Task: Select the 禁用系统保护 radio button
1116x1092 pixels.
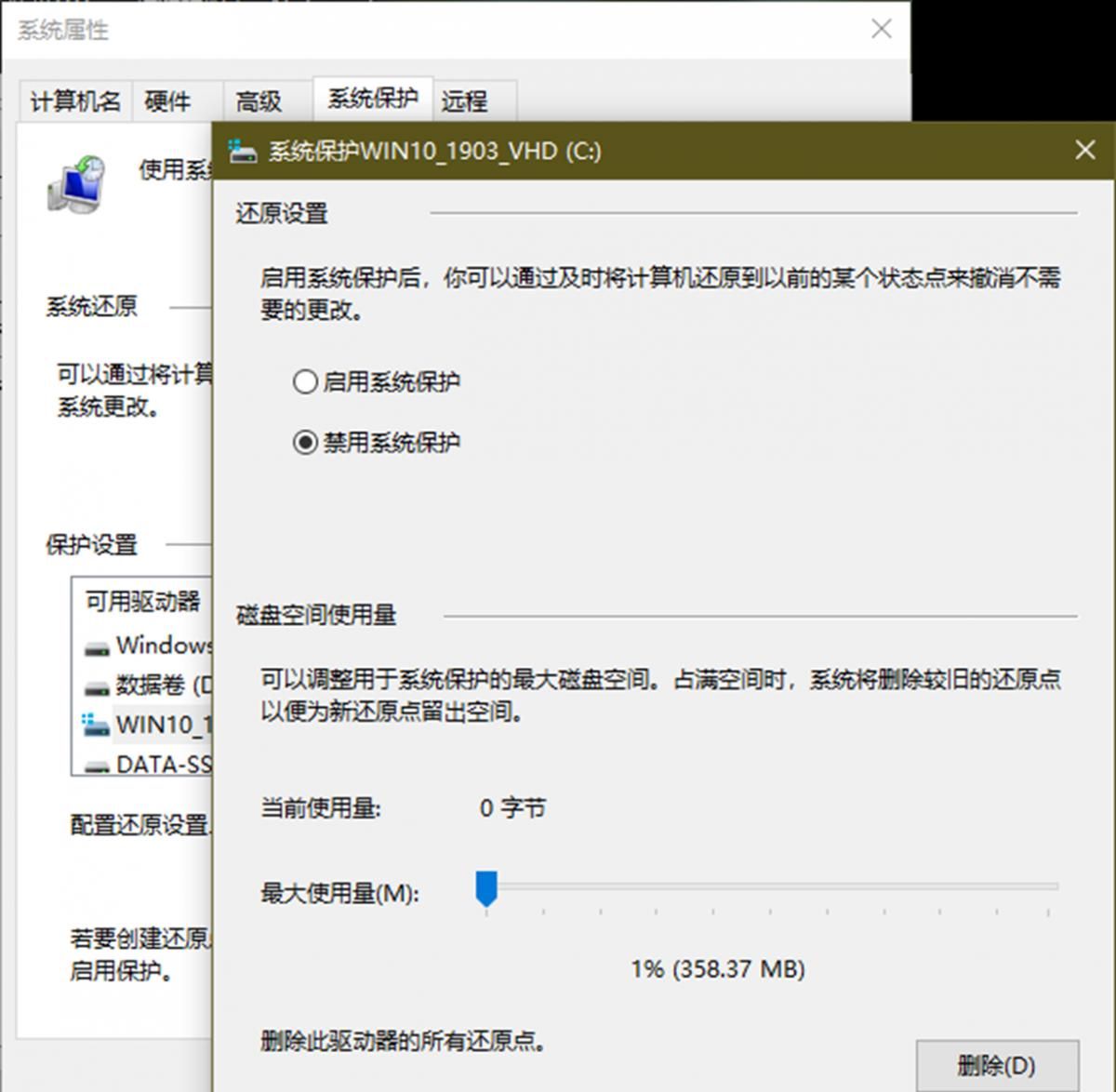Action: coord(304,442)
